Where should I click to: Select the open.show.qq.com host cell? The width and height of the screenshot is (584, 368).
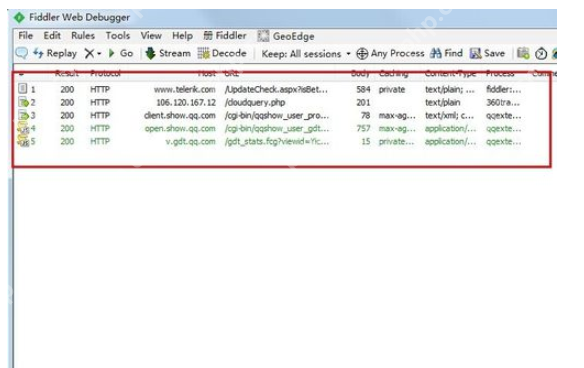[x=180, y=129]
